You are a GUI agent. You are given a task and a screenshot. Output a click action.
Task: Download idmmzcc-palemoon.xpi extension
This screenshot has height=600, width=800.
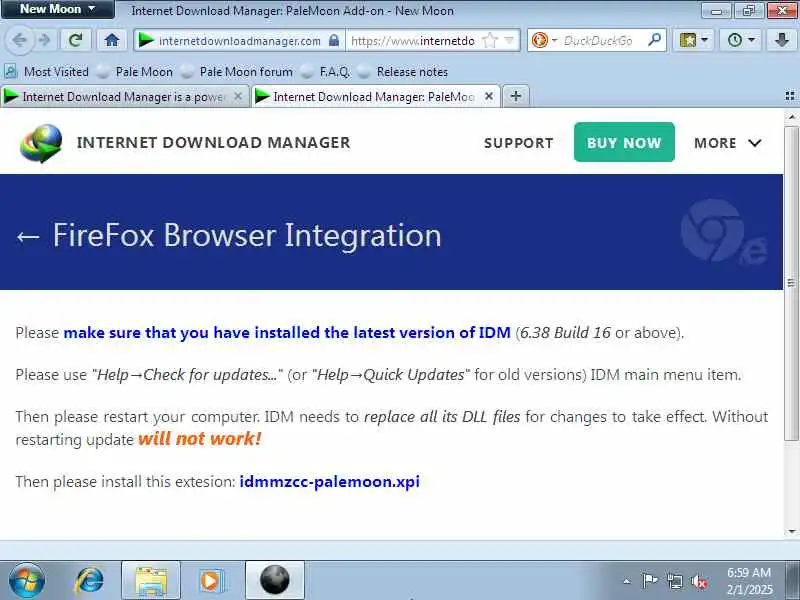[x=330, y=482]
